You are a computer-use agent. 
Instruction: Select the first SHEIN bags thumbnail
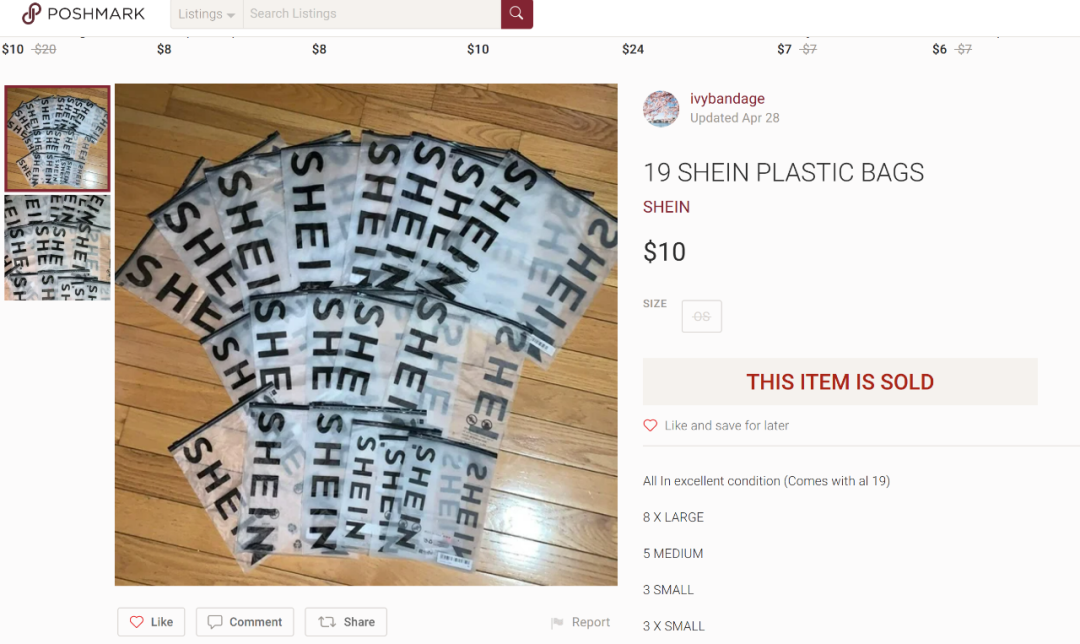[x=57, y=138]
